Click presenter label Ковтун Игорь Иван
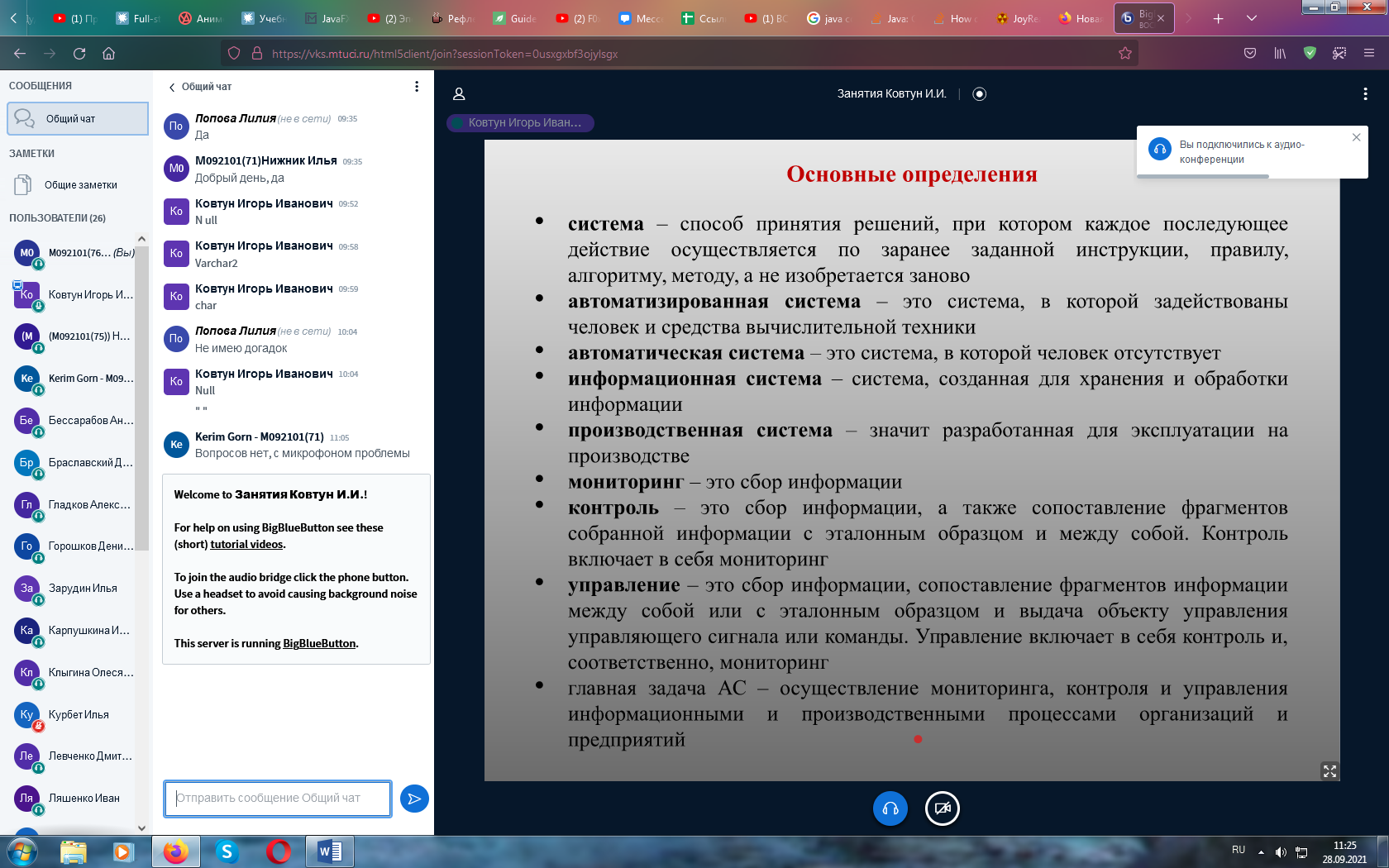Image resolution: width=1389 pixels, height=868 pixels. (520, 123)
